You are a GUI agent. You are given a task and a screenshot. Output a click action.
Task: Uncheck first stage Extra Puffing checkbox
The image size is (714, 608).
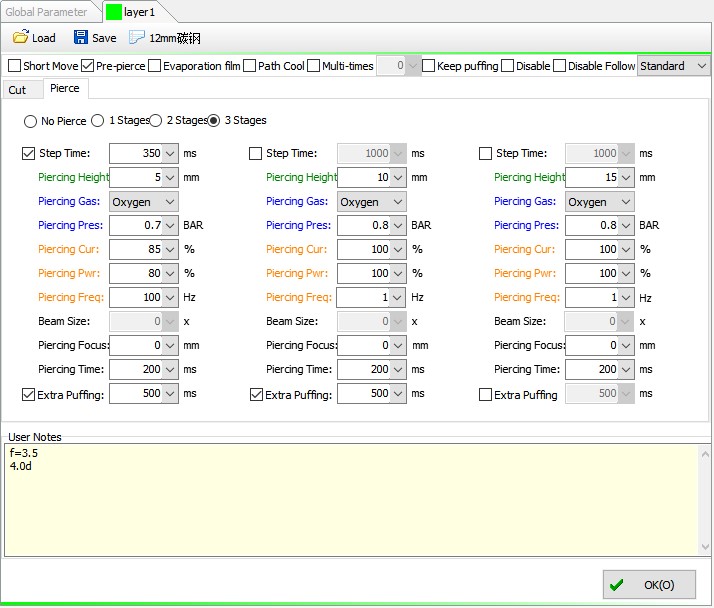point(28,394)
